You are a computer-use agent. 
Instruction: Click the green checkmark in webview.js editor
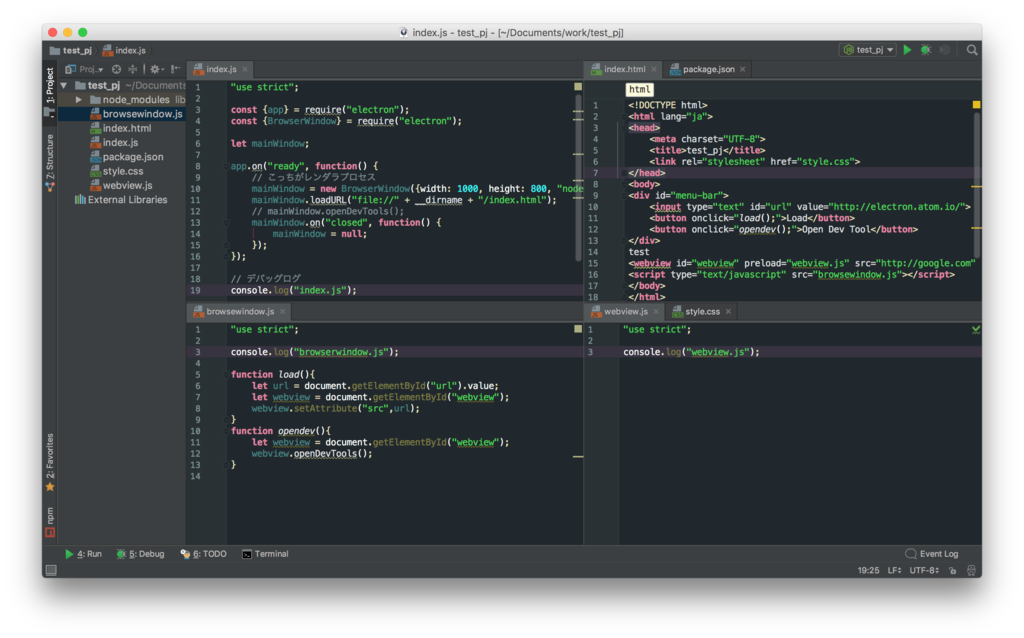(x=976, y=330)
